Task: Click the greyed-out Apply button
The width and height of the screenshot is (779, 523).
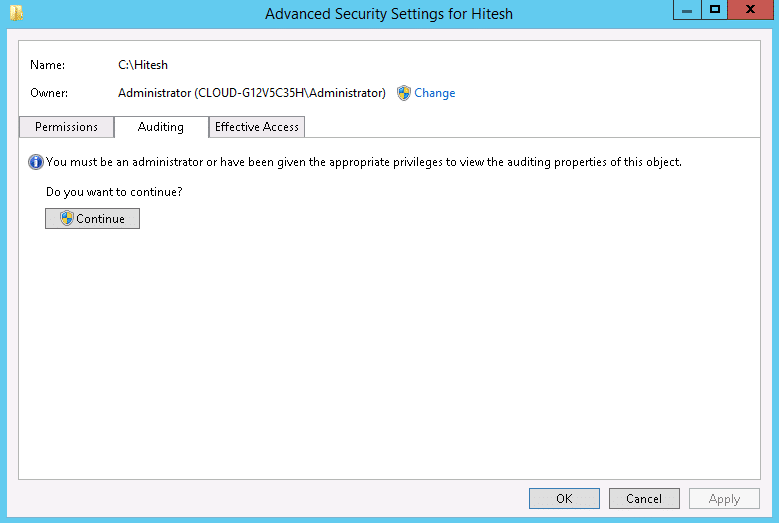Action: coord(724,498)
